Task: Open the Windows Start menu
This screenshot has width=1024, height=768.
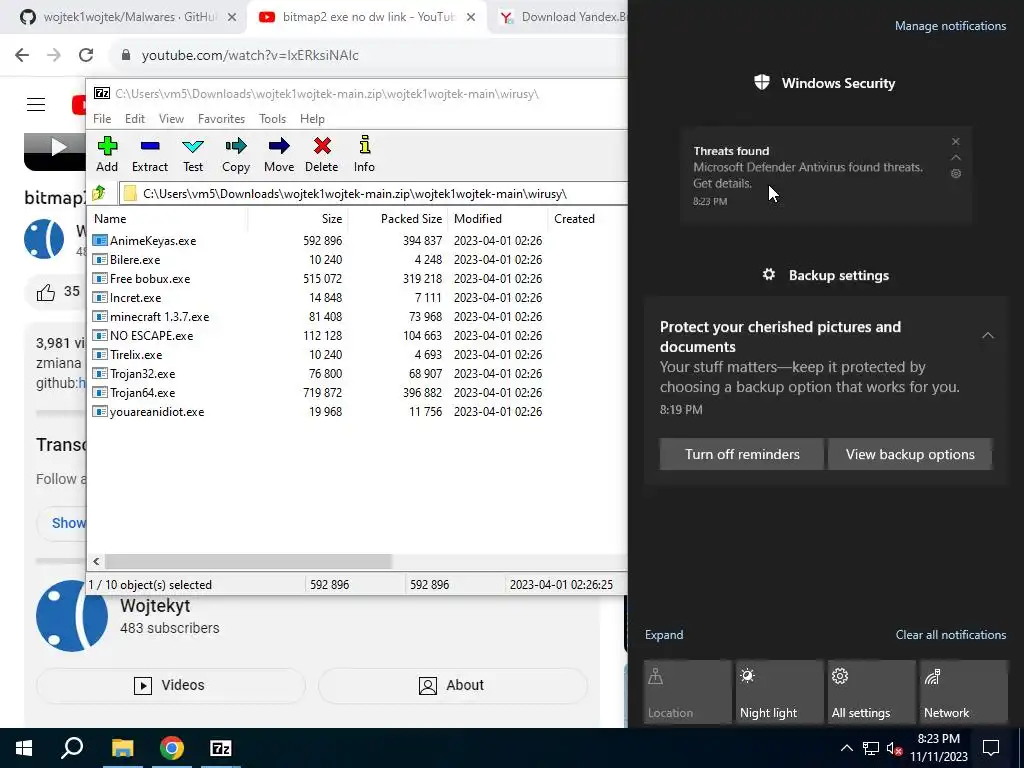Action: pos(24,748)
